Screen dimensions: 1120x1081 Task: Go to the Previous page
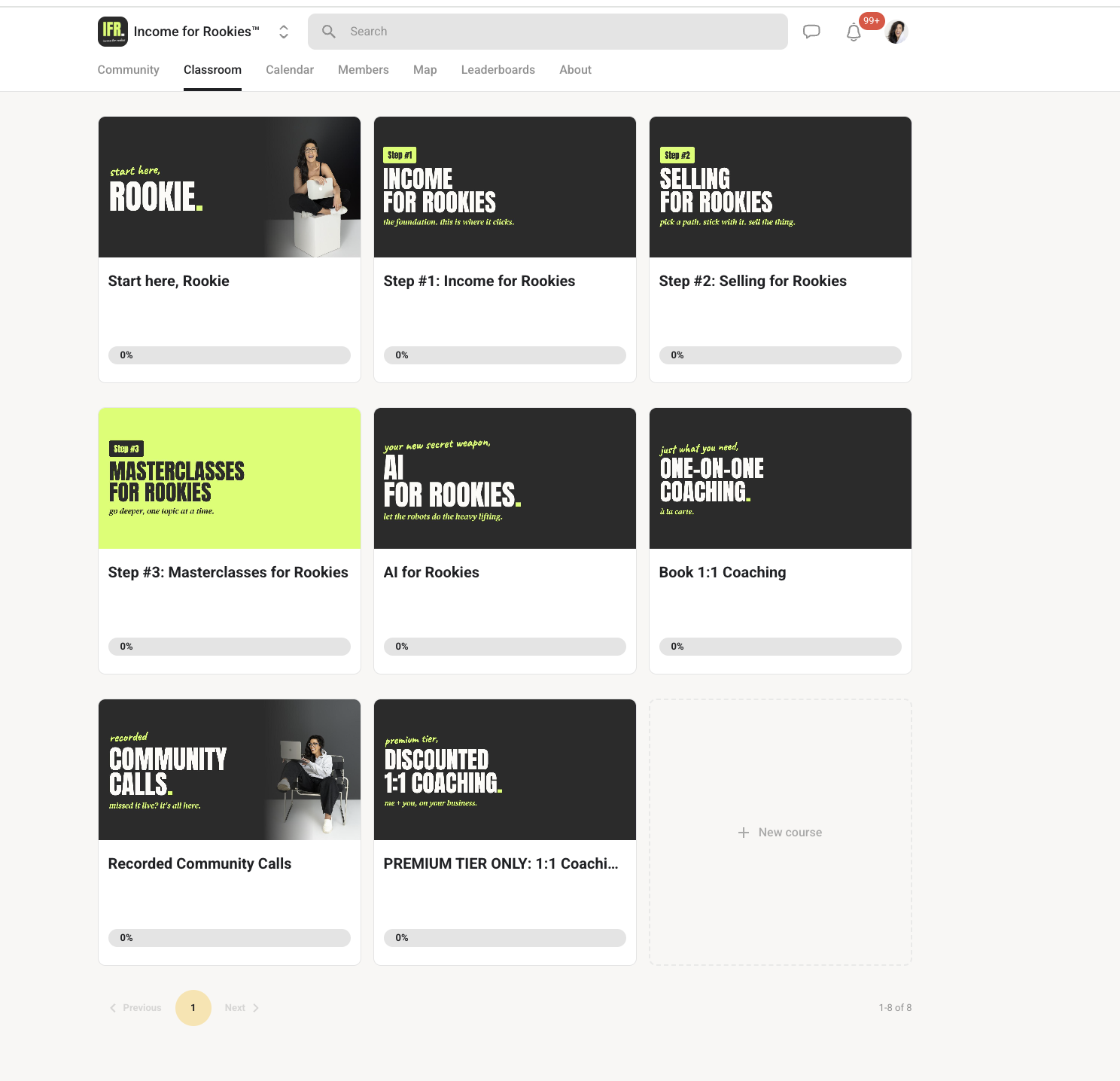[x=135, y=1008]
